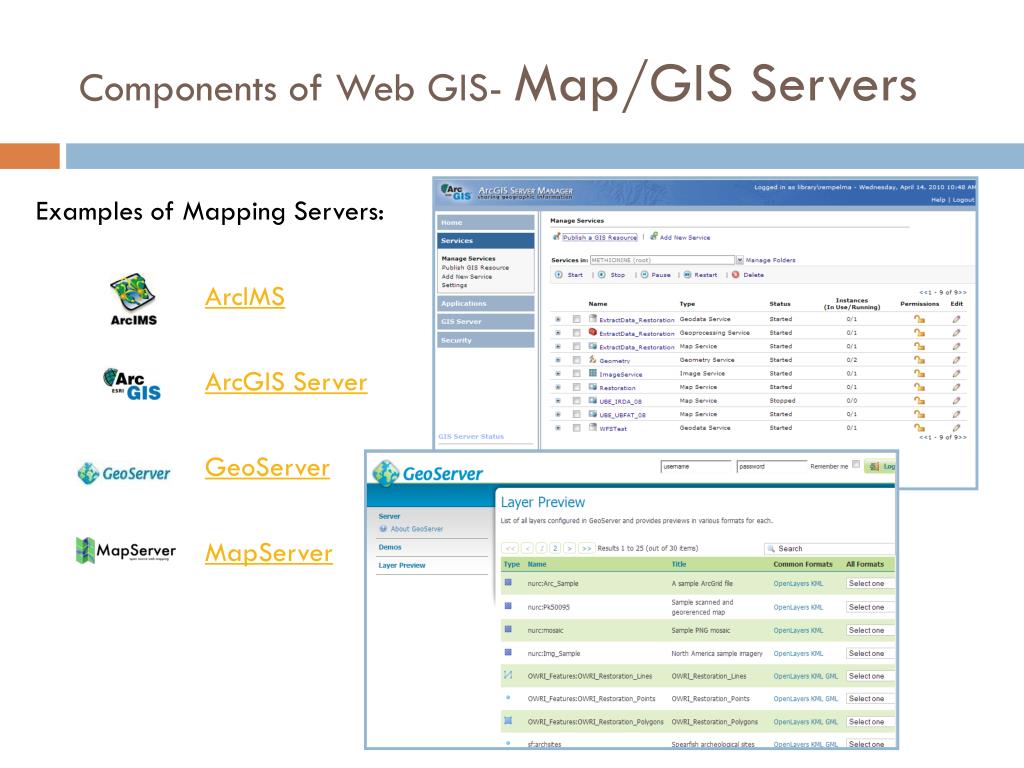Open the ArcGIS Server hyperlink

286,382
